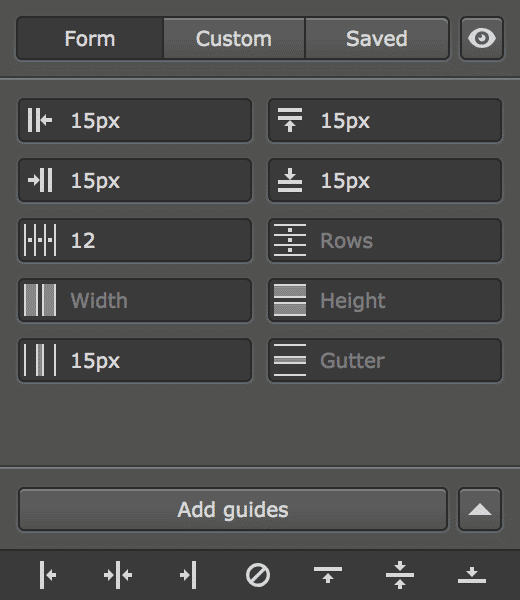
Task: Click the Add guides button
Action: tap(233, 509)
